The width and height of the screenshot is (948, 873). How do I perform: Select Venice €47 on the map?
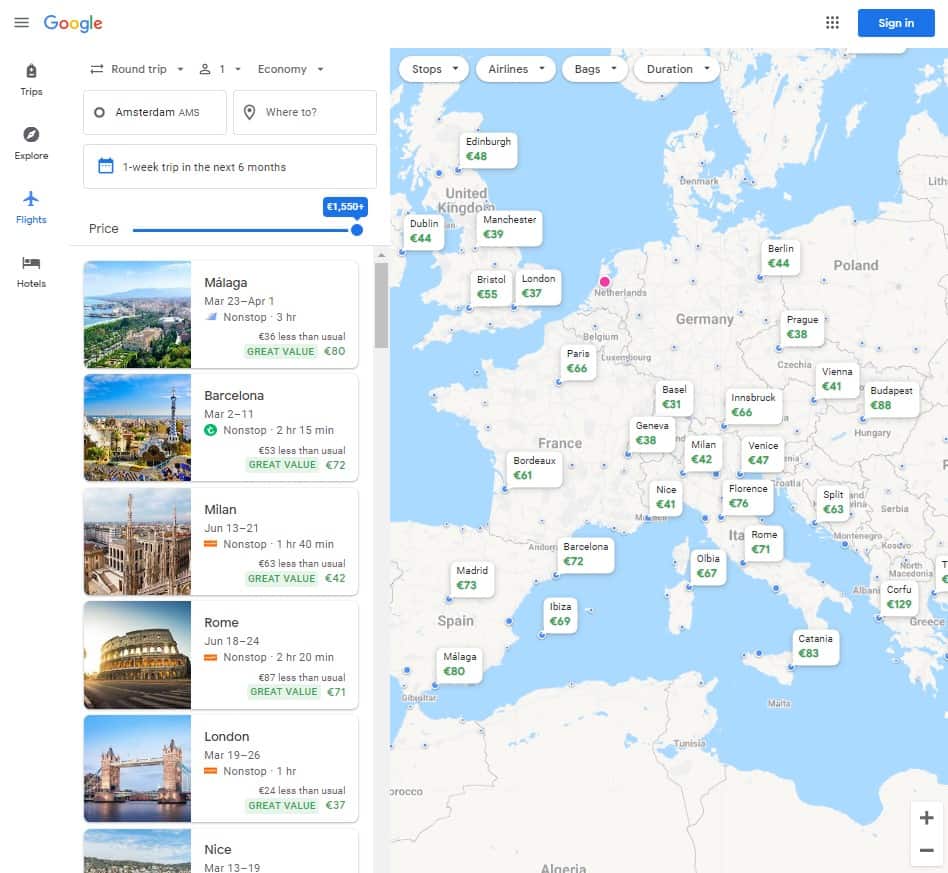point(762,453)
